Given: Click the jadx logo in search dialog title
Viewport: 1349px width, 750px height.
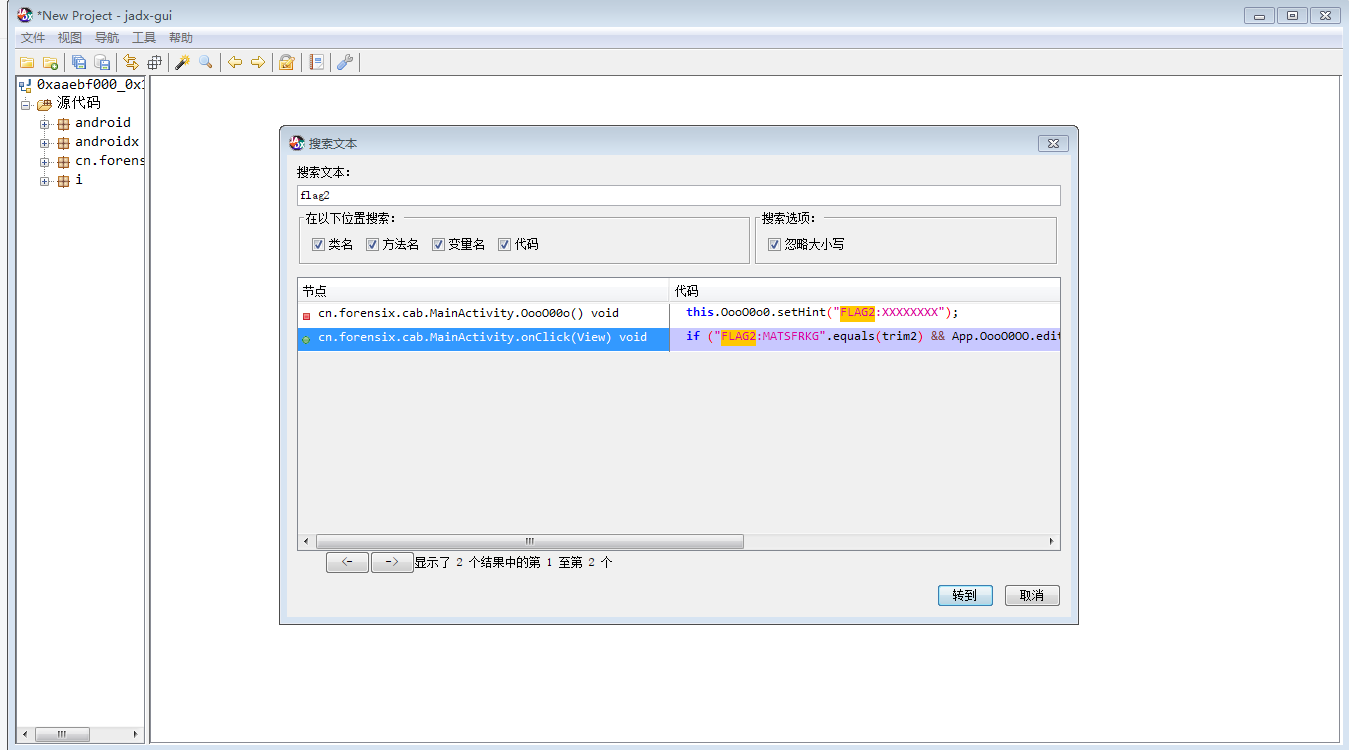Looking at the screenshot, I should click(296, 143).
